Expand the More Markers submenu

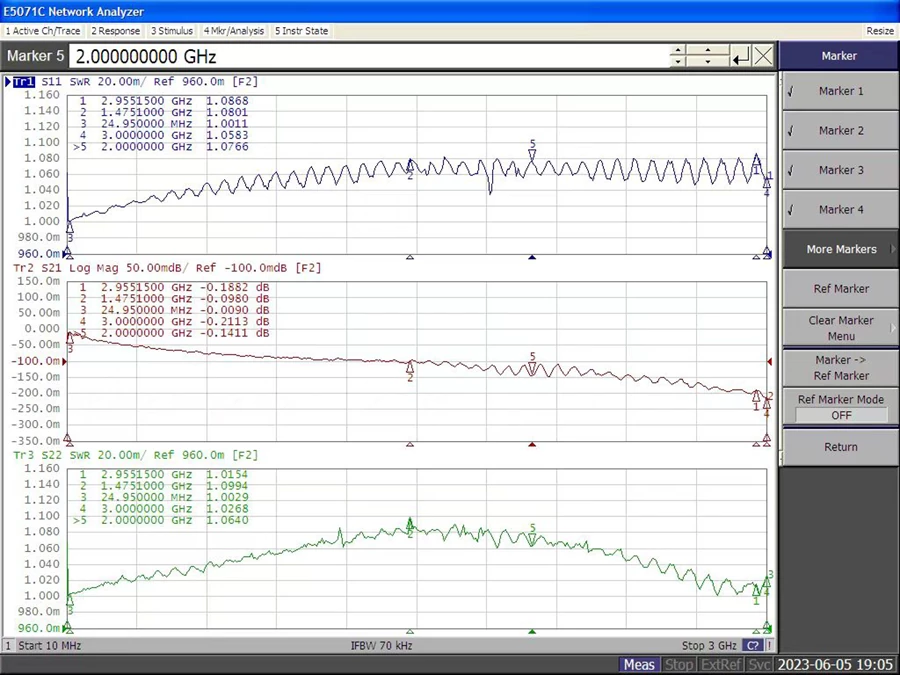coord(840,249)
